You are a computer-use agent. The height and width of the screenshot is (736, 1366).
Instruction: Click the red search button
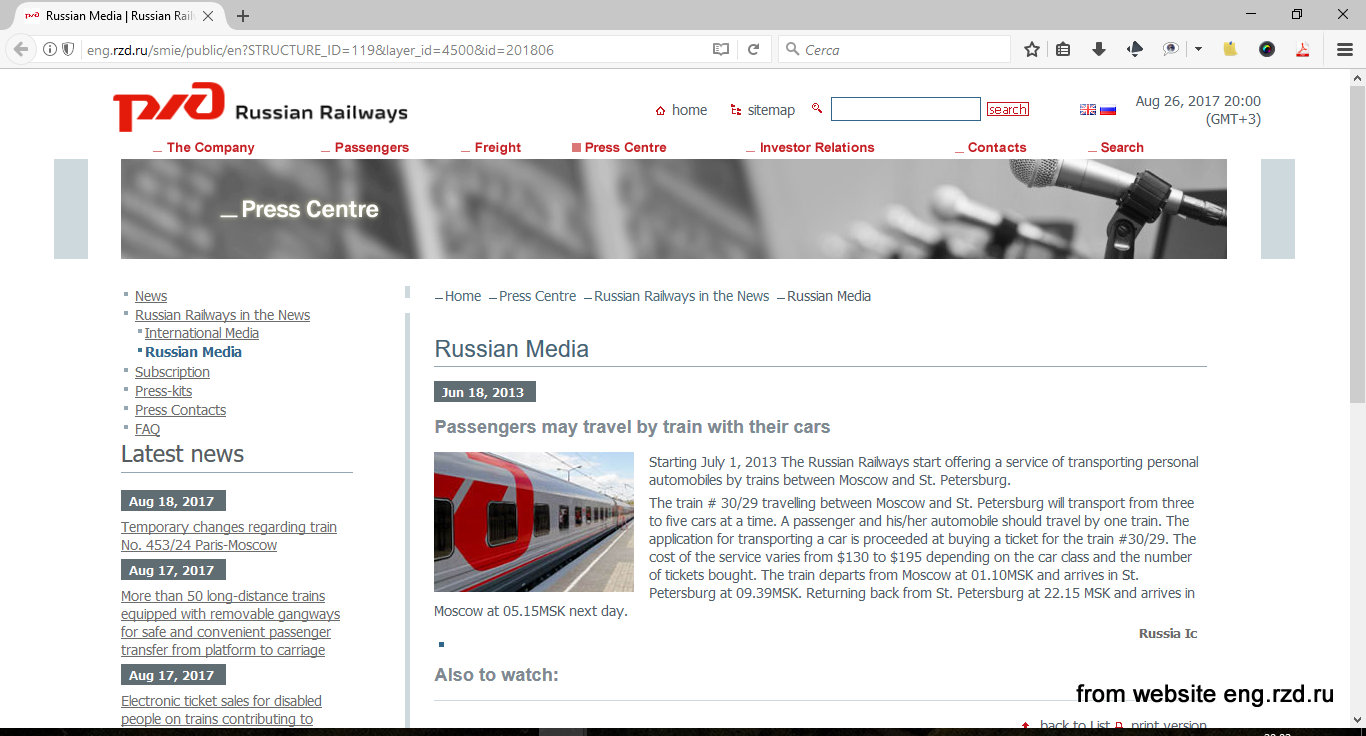(1008, 110)
